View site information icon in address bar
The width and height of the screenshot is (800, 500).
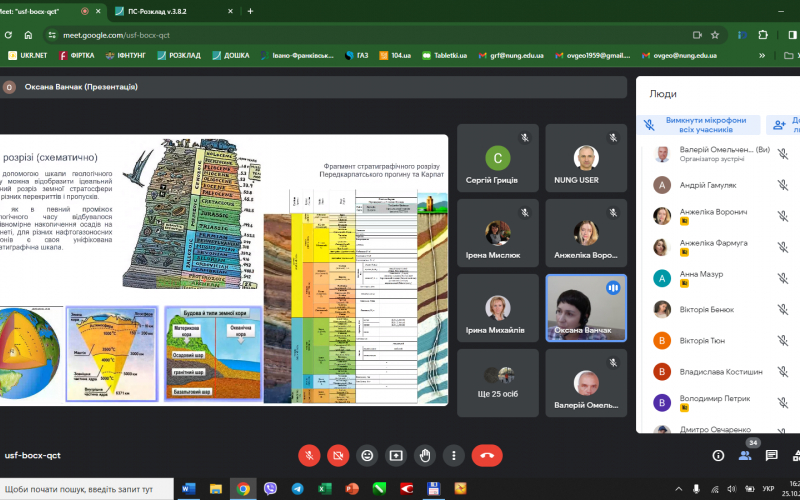click(x=51, y=35)
